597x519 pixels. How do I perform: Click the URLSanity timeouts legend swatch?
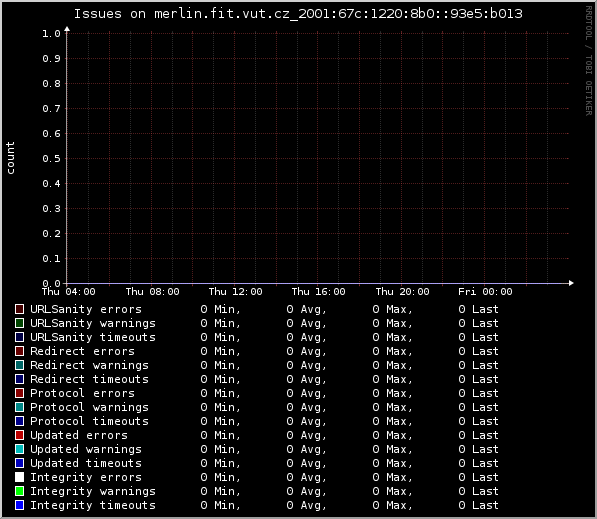tap(19, 337)
